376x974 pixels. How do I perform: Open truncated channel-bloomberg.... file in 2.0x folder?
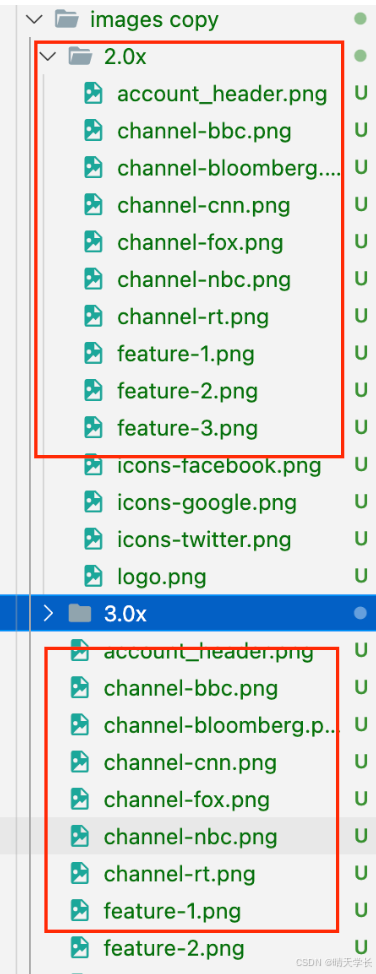229,169
